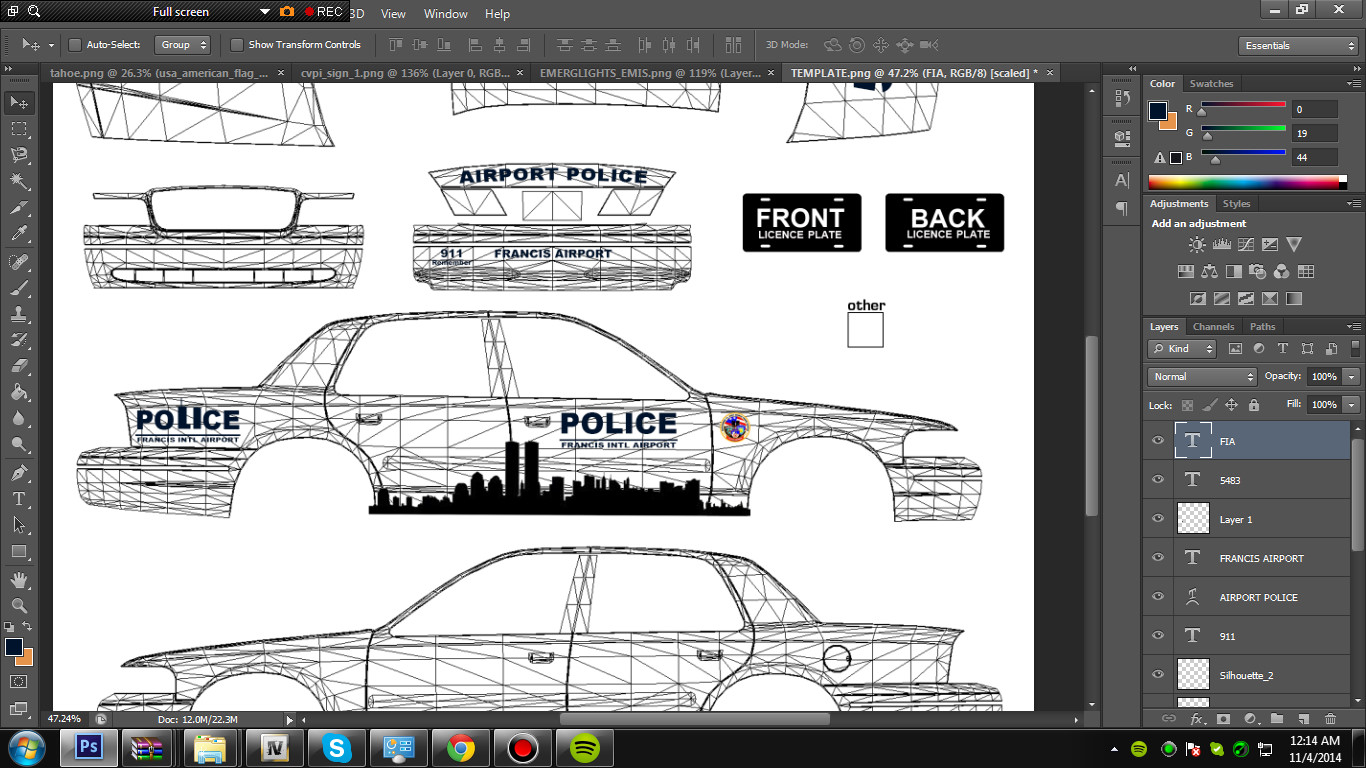
Task: Switch to the Channels tab
Action: 1213,327
